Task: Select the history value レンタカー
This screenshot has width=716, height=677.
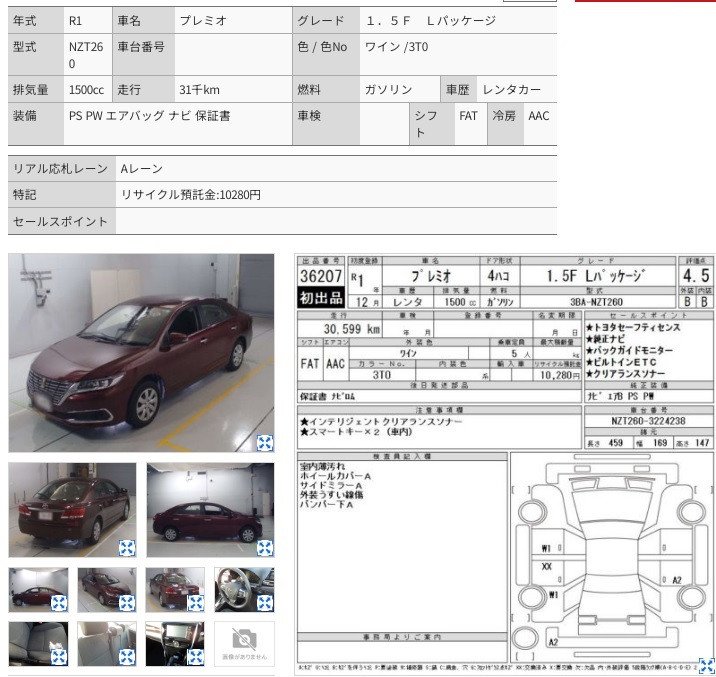Action: (511, 89)
